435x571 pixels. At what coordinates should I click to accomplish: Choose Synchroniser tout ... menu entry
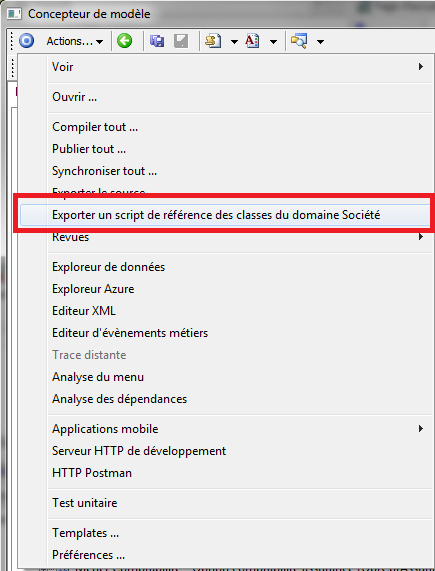(104, 171)
